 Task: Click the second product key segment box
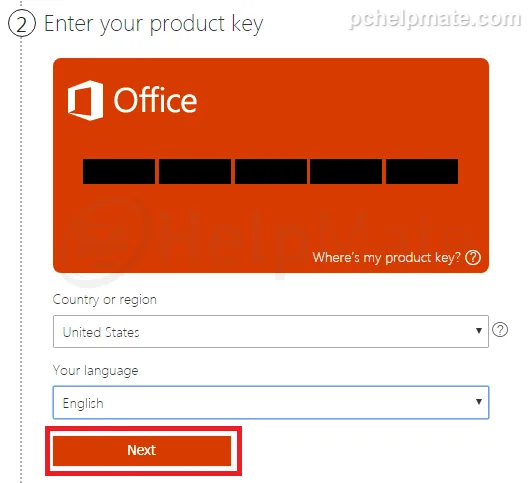[195, 171]
